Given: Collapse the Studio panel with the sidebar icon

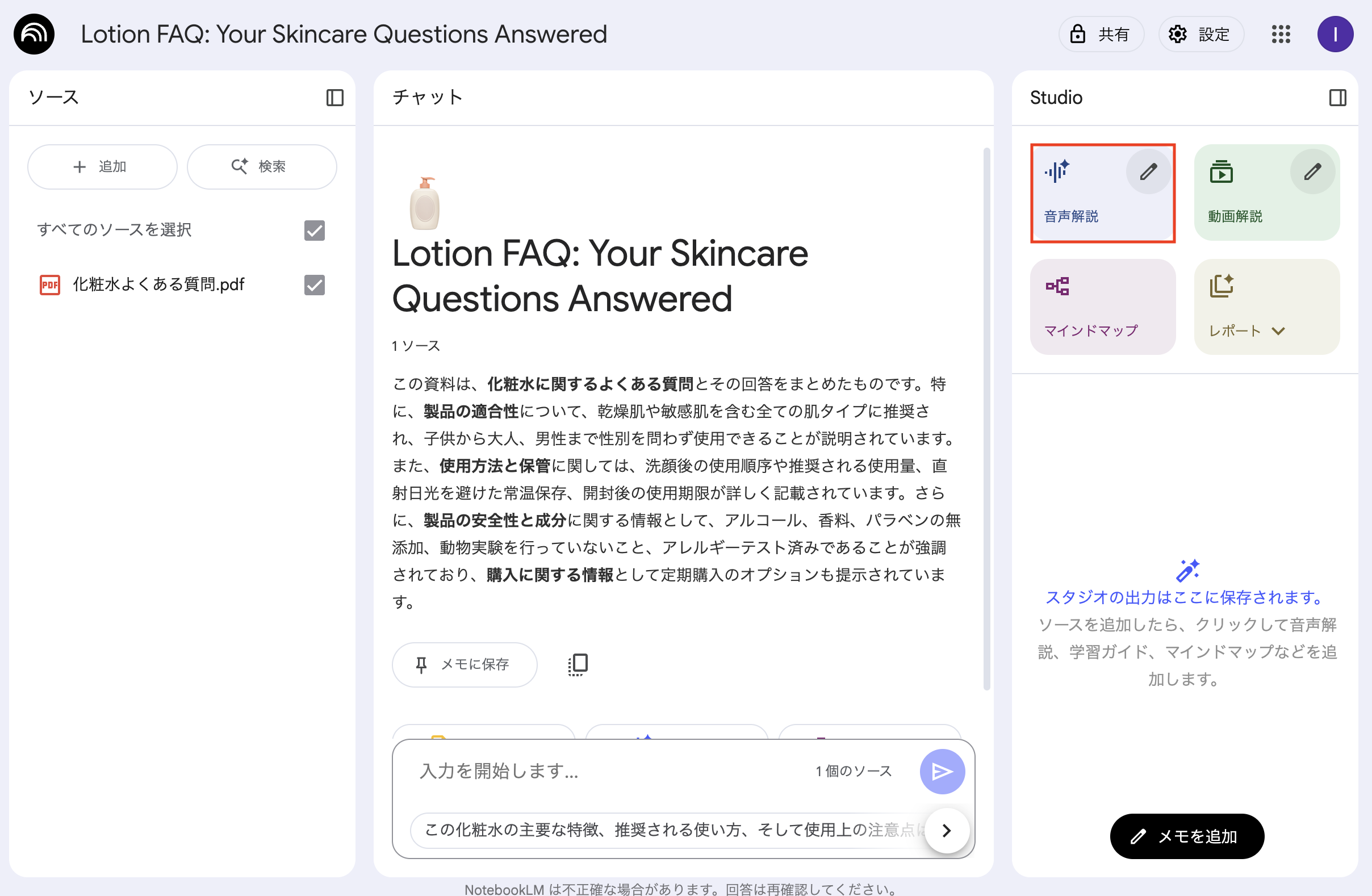Looking at the screenshot, I should pyautogui.click(x=1337, y=98).
